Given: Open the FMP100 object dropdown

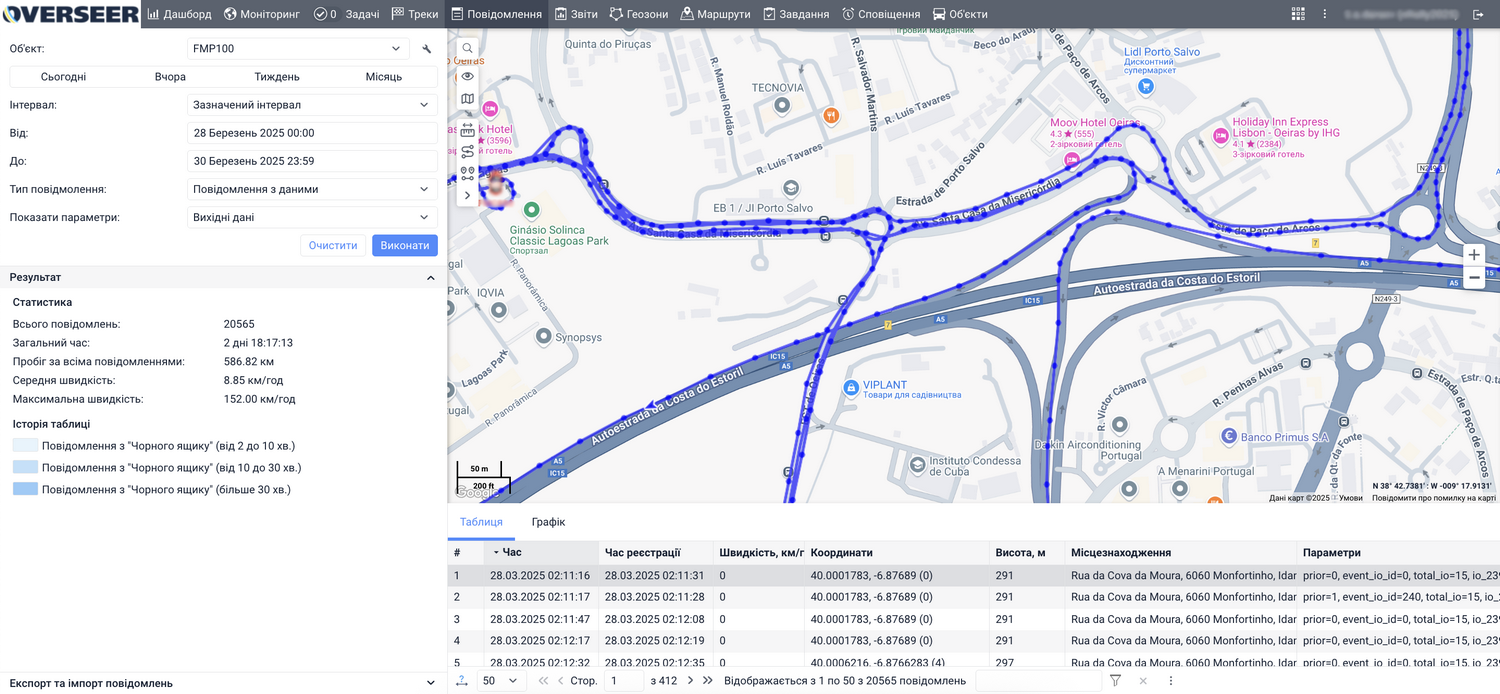Looking at the screenshot, I should 299,49.
